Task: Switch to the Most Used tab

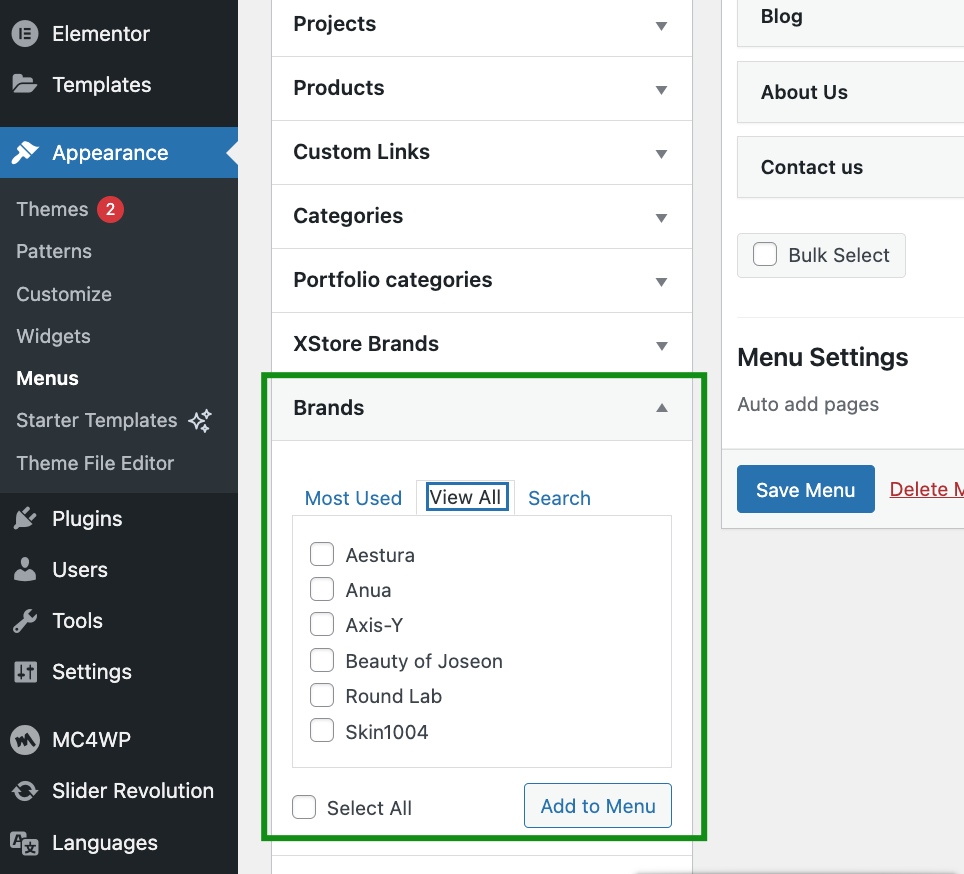Action: click(354, 498)
